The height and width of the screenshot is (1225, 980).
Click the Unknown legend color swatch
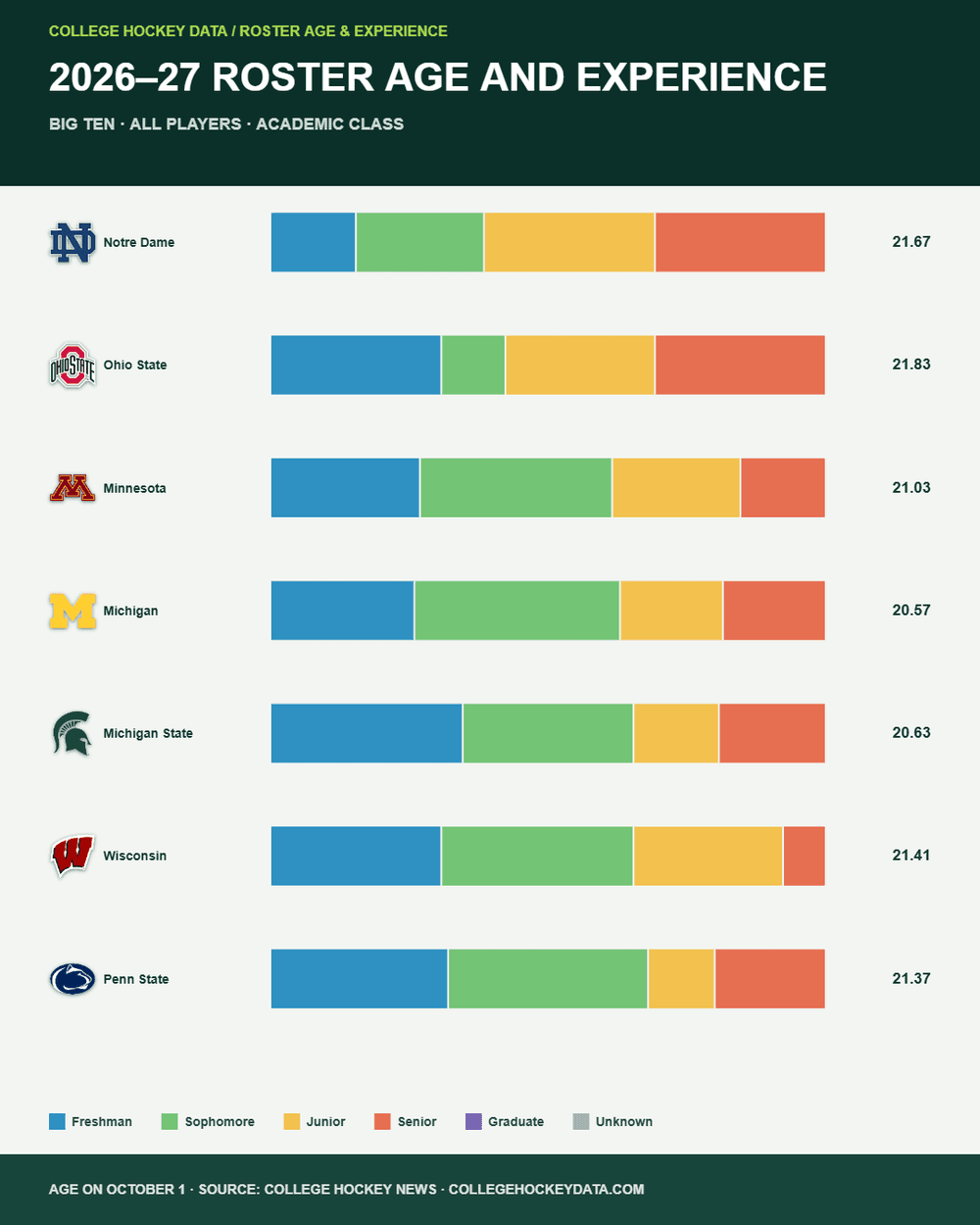[581, 1121]
